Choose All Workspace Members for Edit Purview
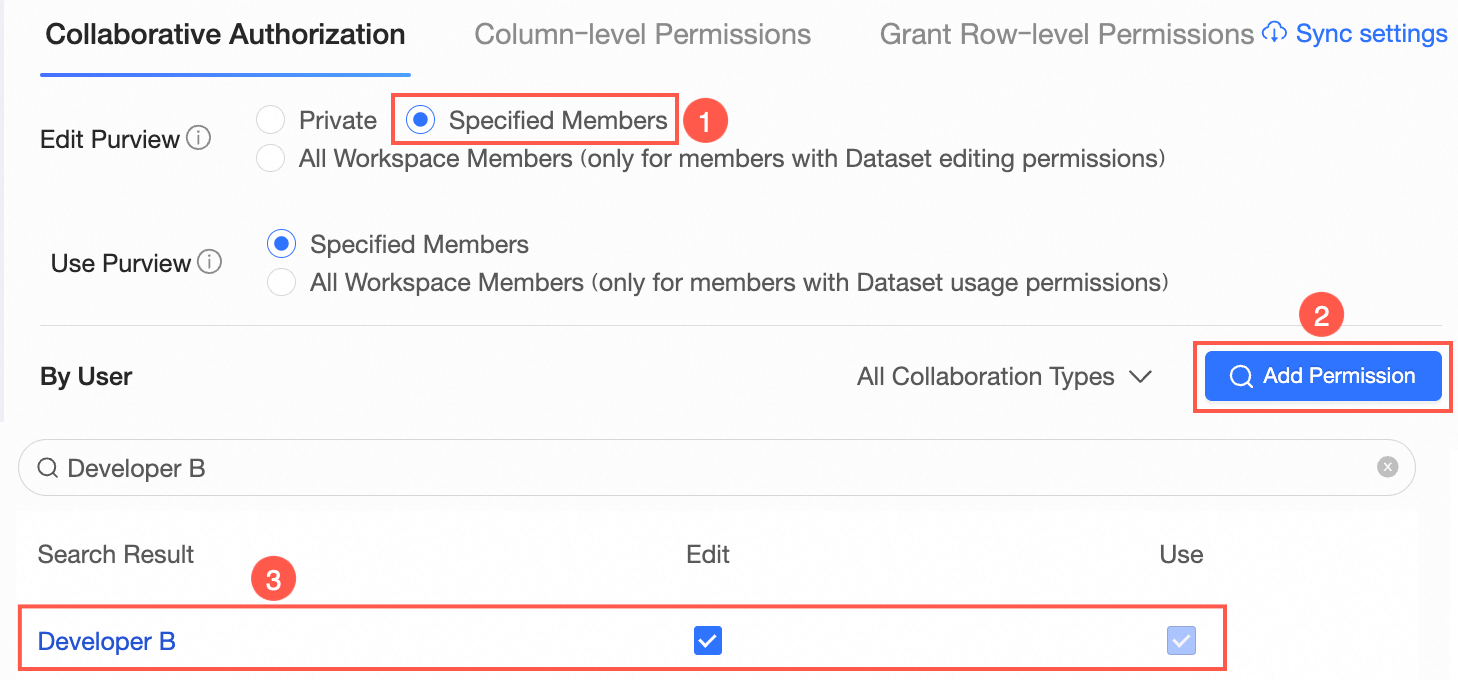Image resolution: width=1458 pixels, height=680 pixels. (271, 158)
